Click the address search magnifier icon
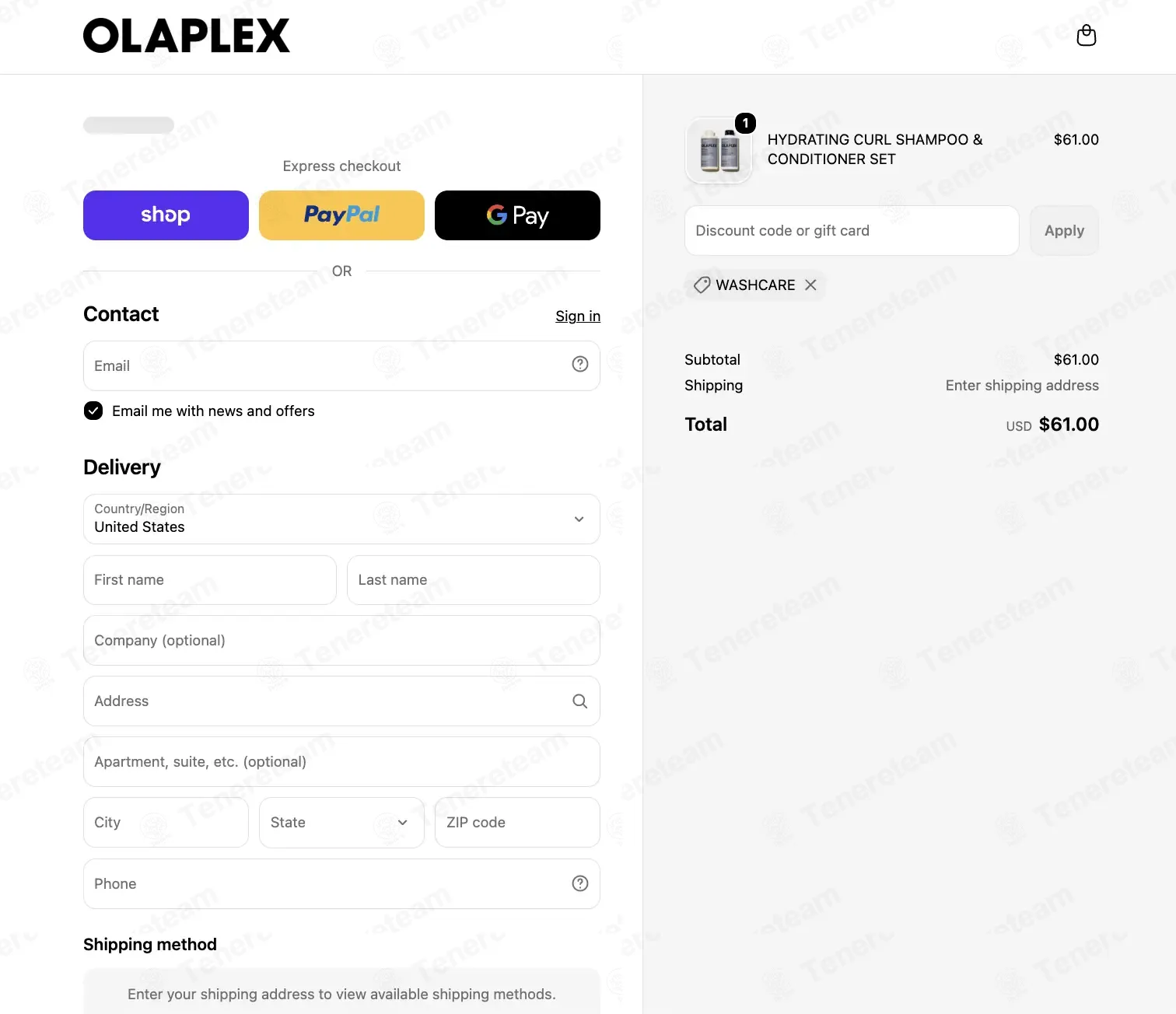Viewport: 1176px width, 1014px height. 580,701
